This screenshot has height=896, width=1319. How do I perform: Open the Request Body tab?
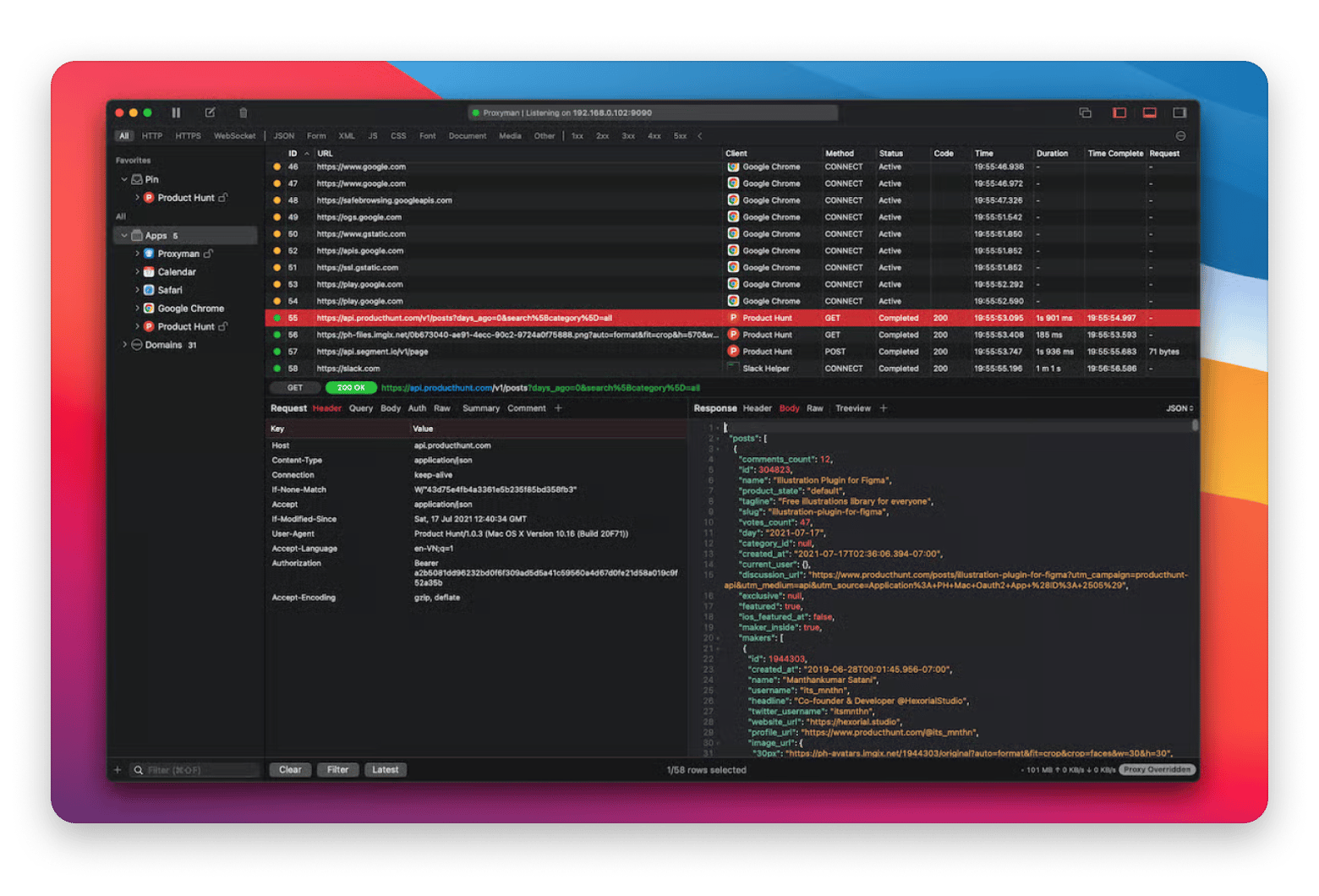pos(391,408)
